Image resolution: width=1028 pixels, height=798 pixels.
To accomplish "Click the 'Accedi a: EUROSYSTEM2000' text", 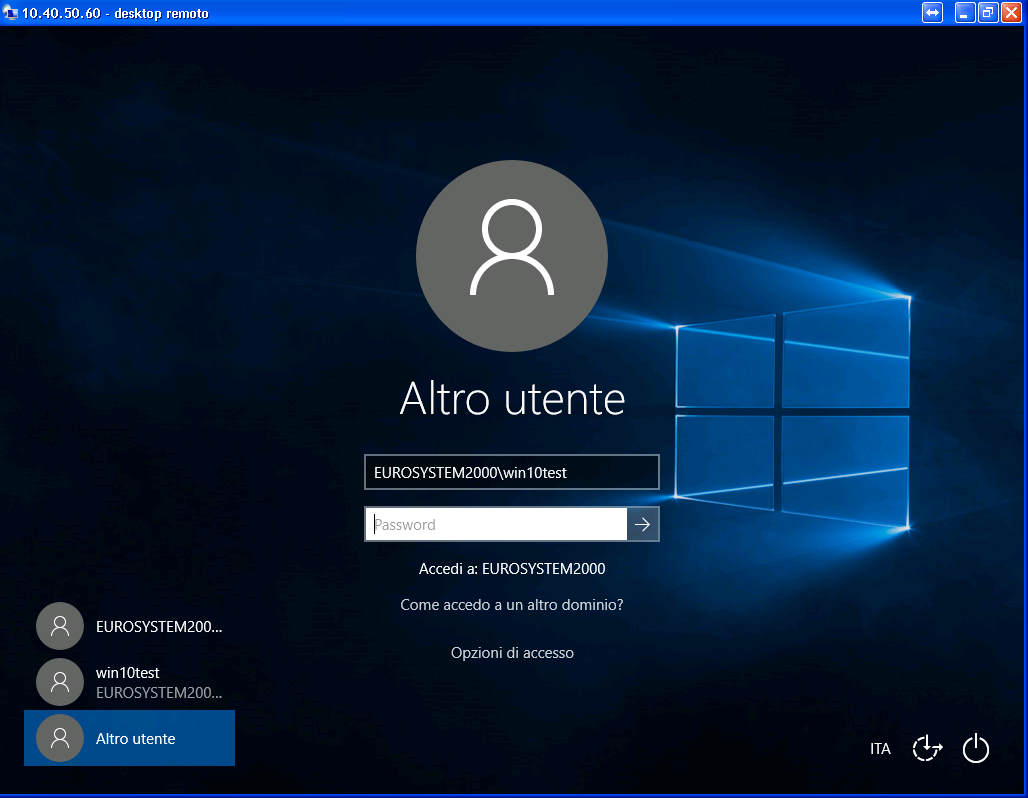I will pos(512,569).
